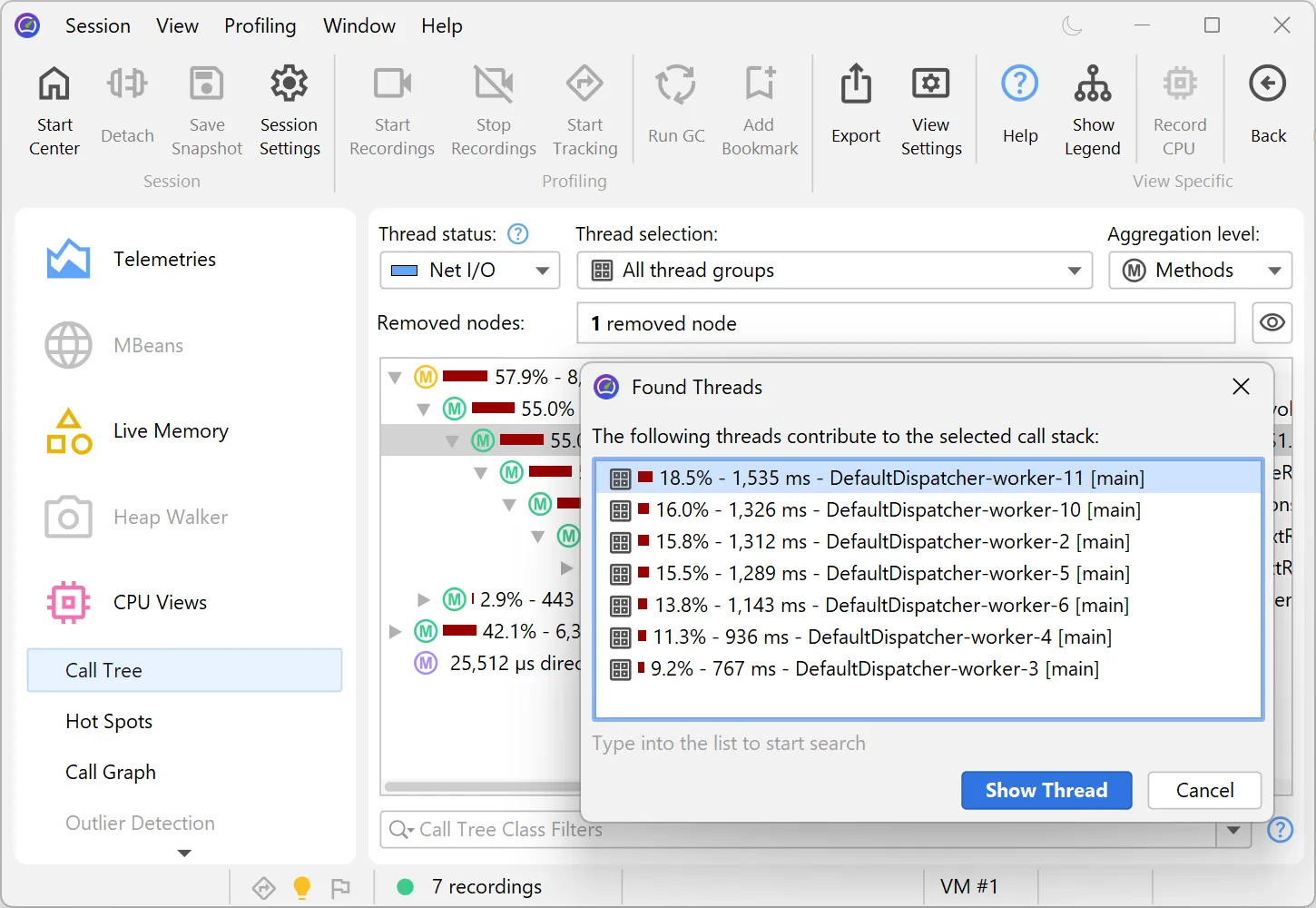
Task: Open Session Settings
Action: (289, 109)
